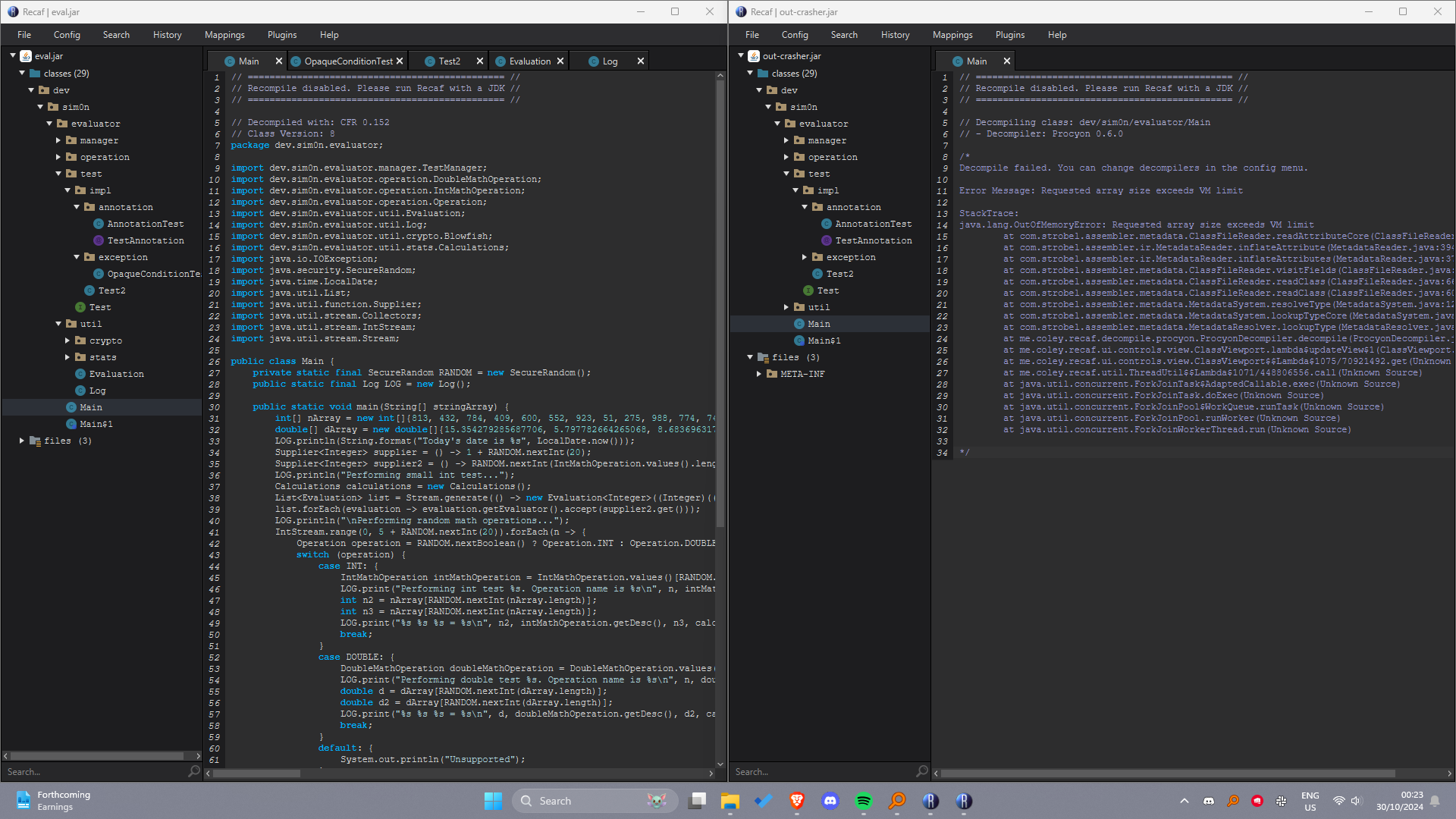Close Main tab in out-crasher.jar window
Viewport: 1456px width, 819px height.
[x=1007, y=61]
